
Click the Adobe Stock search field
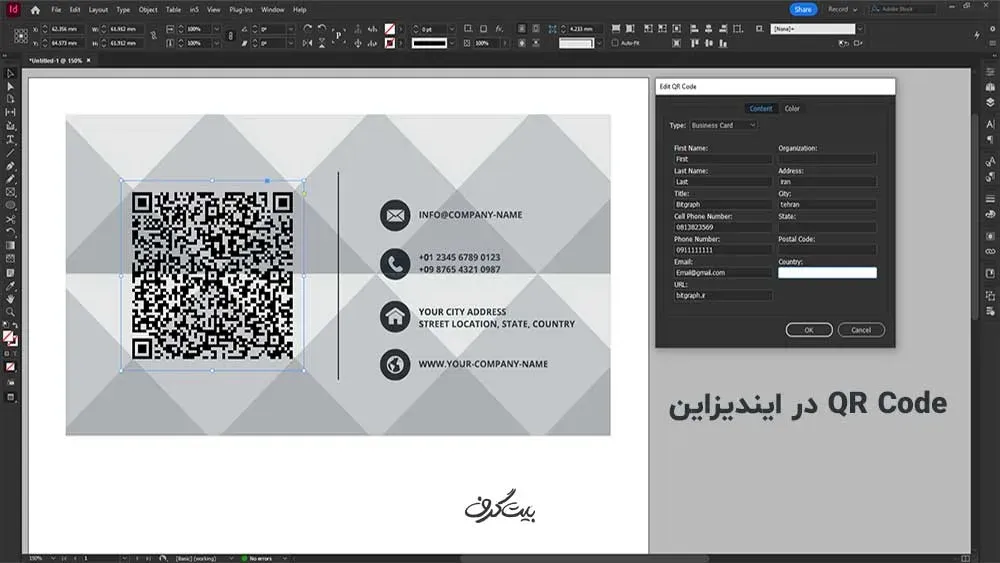coord(903,10)
